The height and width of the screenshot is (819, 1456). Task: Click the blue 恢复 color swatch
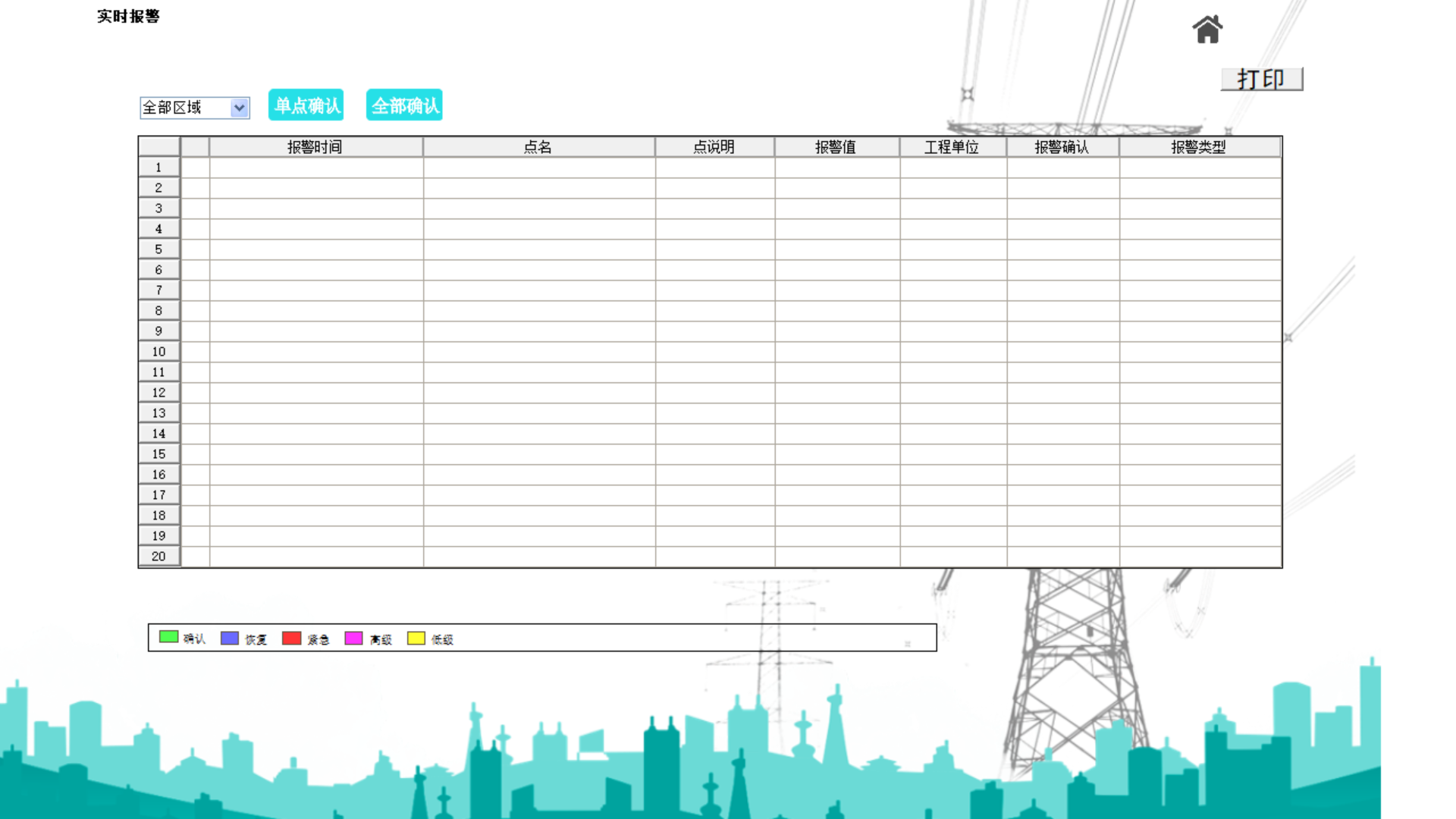(x=230, y=638)
